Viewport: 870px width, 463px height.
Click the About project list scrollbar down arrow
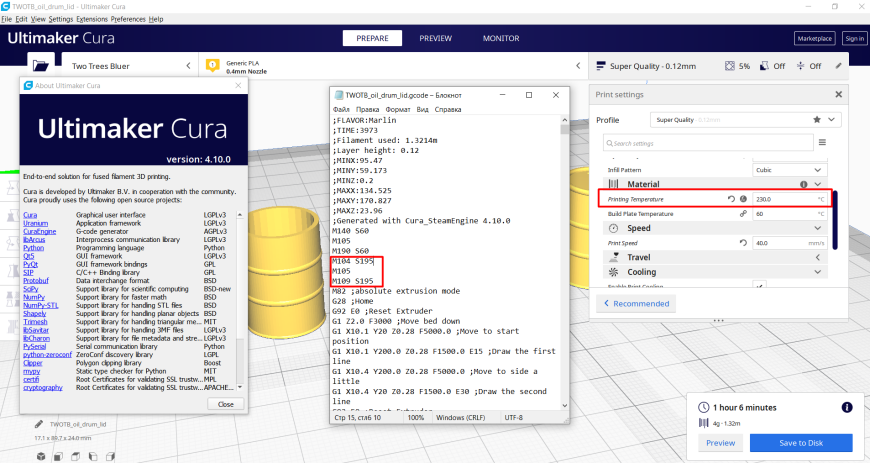pyautogui.click(x=240, y=387)
